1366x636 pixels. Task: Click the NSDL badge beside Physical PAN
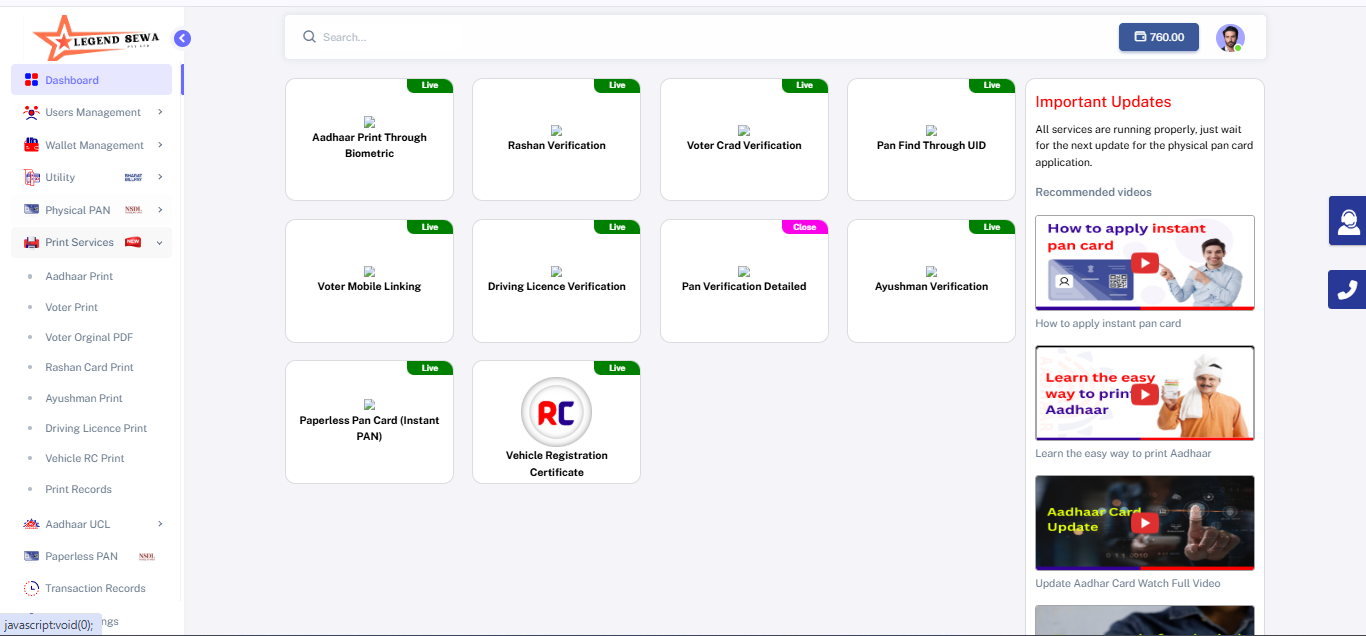[x=133, y=210]
